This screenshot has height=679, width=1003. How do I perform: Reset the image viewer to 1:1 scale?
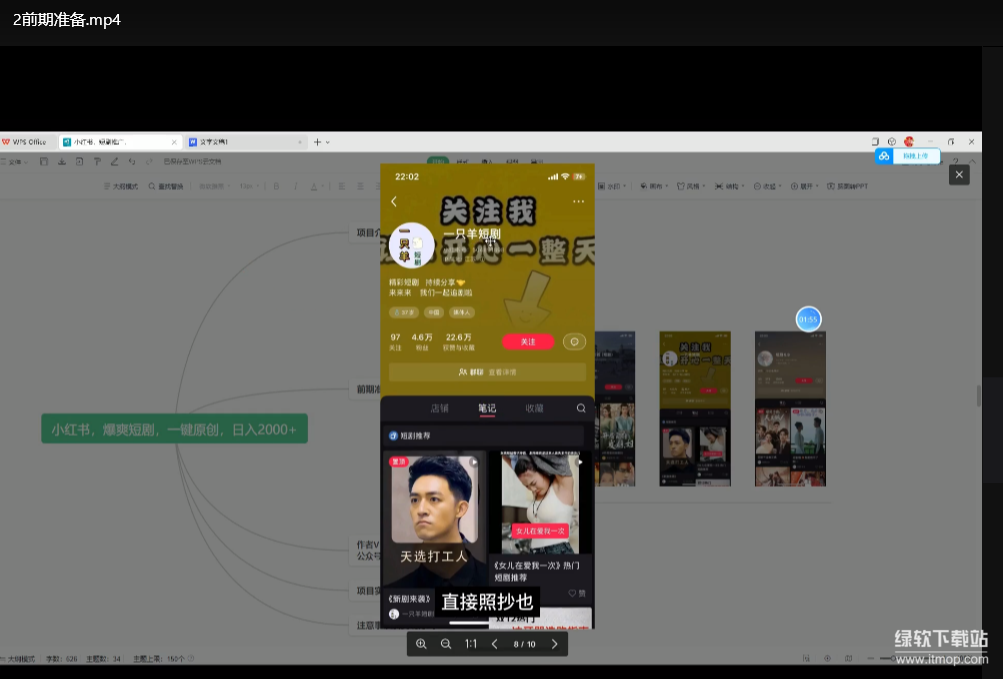click(x=471, y=644)
